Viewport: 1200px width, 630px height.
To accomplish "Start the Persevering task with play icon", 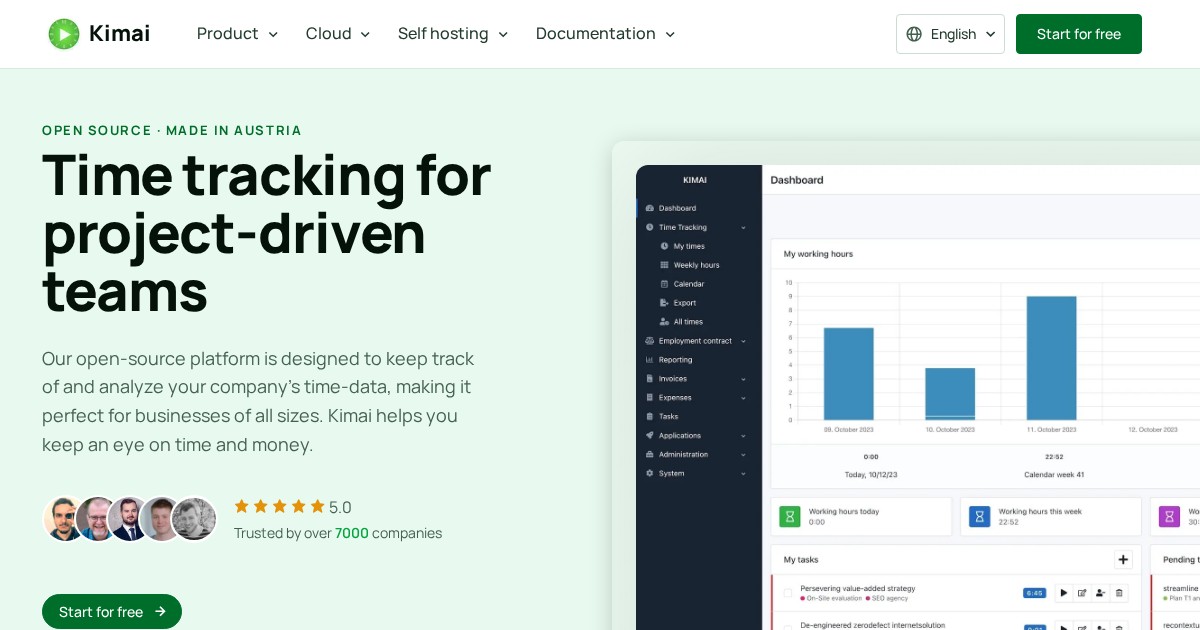I will click(x=1063, y=593).
